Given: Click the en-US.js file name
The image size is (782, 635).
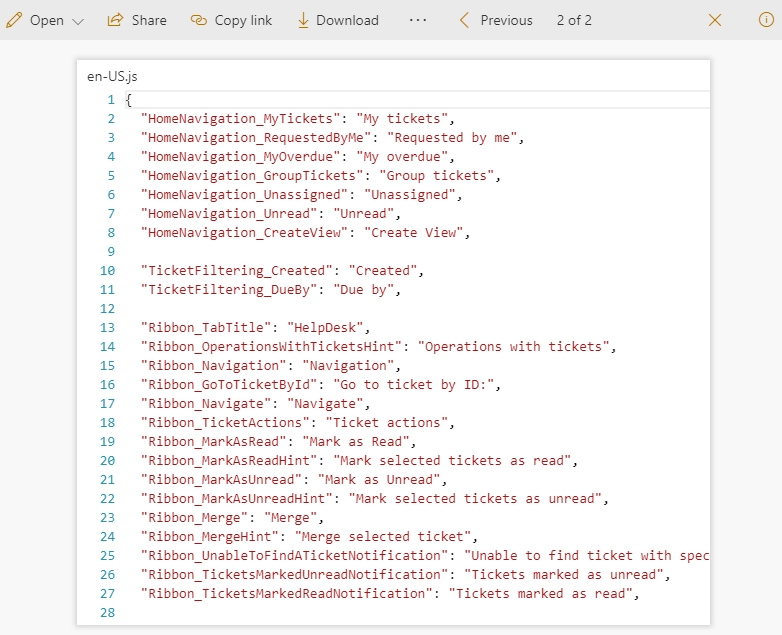Looking at the screenshot, I should tap(112, 76).
